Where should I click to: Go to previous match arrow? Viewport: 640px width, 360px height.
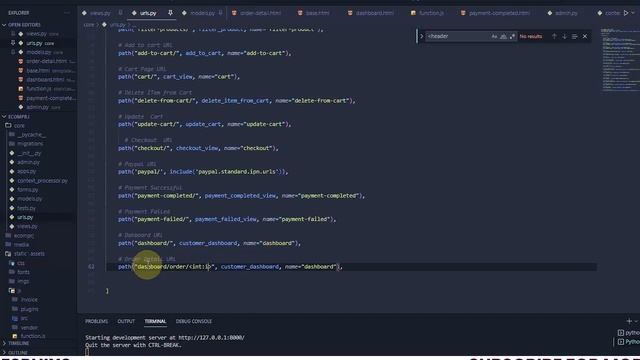tap(554, 36)
